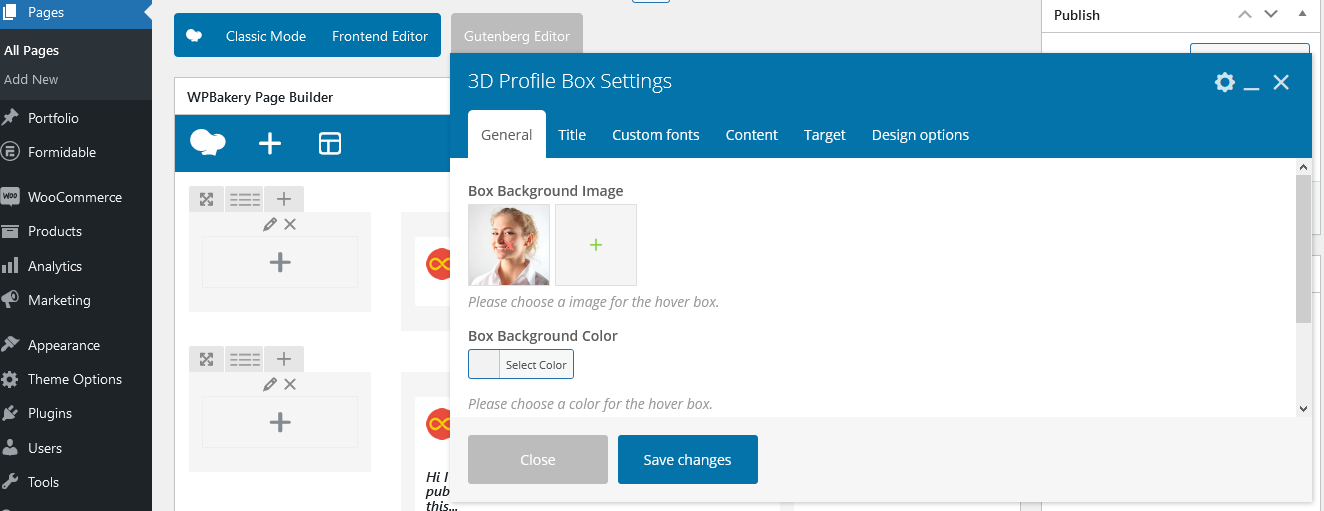Add an image using the green plus box

(x=596, y=245)
